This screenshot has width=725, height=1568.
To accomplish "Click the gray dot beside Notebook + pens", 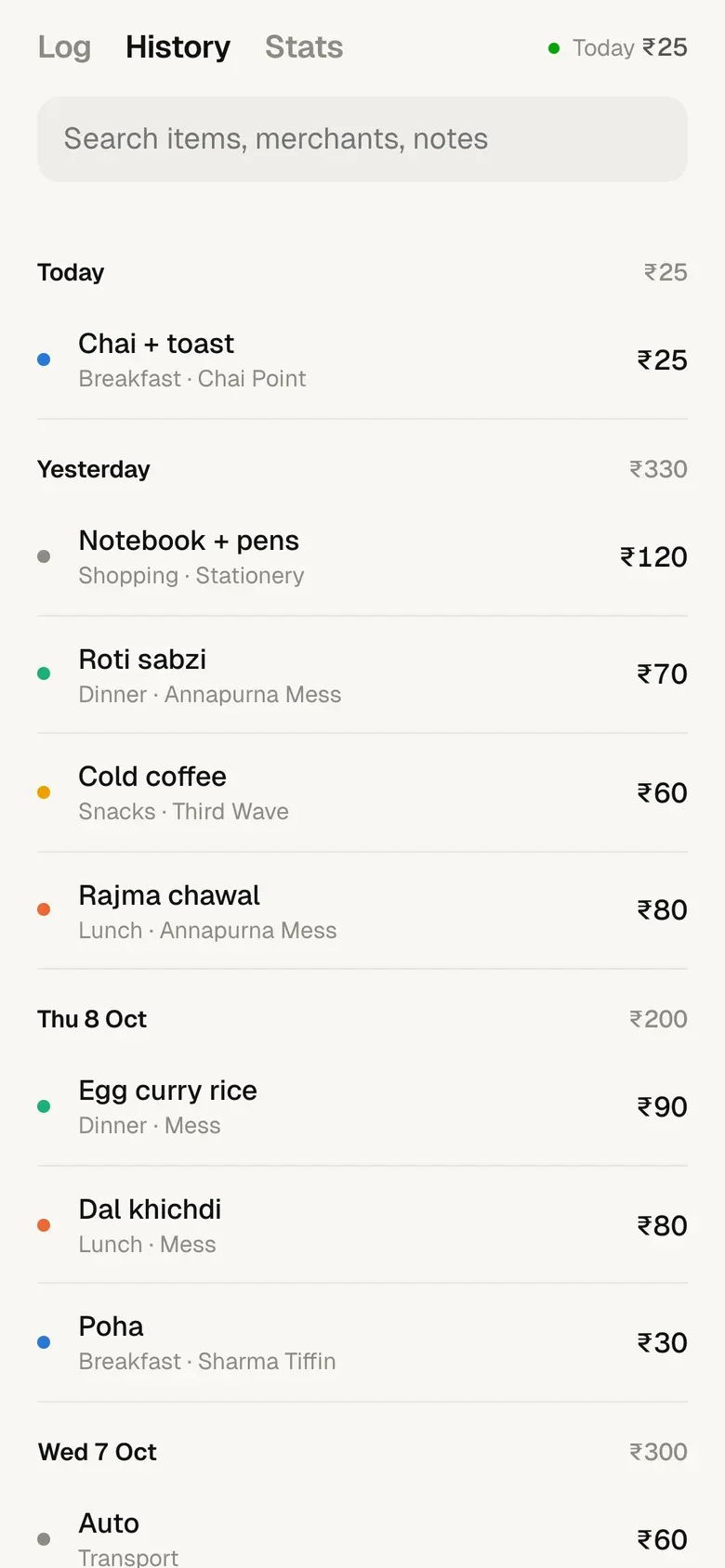I will pos(44,556).
